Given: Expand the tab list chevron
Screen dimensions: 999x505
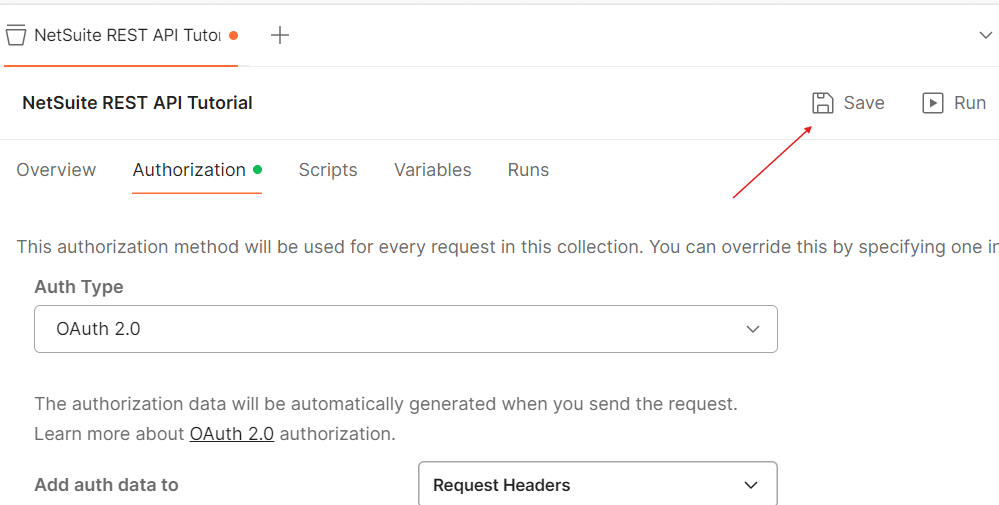Looking at the screenshot, I should click(x=985, y=35).
